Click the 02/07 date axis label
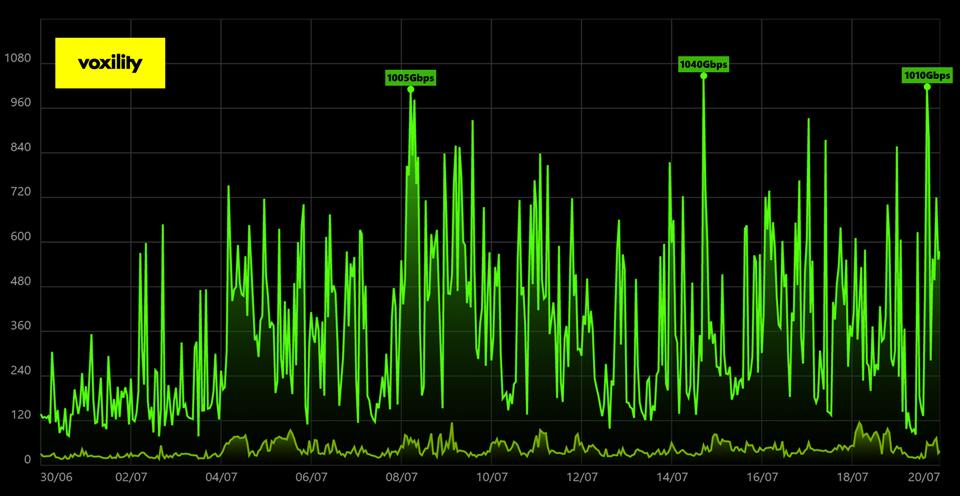The width and height of the screenshot is (960, 496). (131, 476)
